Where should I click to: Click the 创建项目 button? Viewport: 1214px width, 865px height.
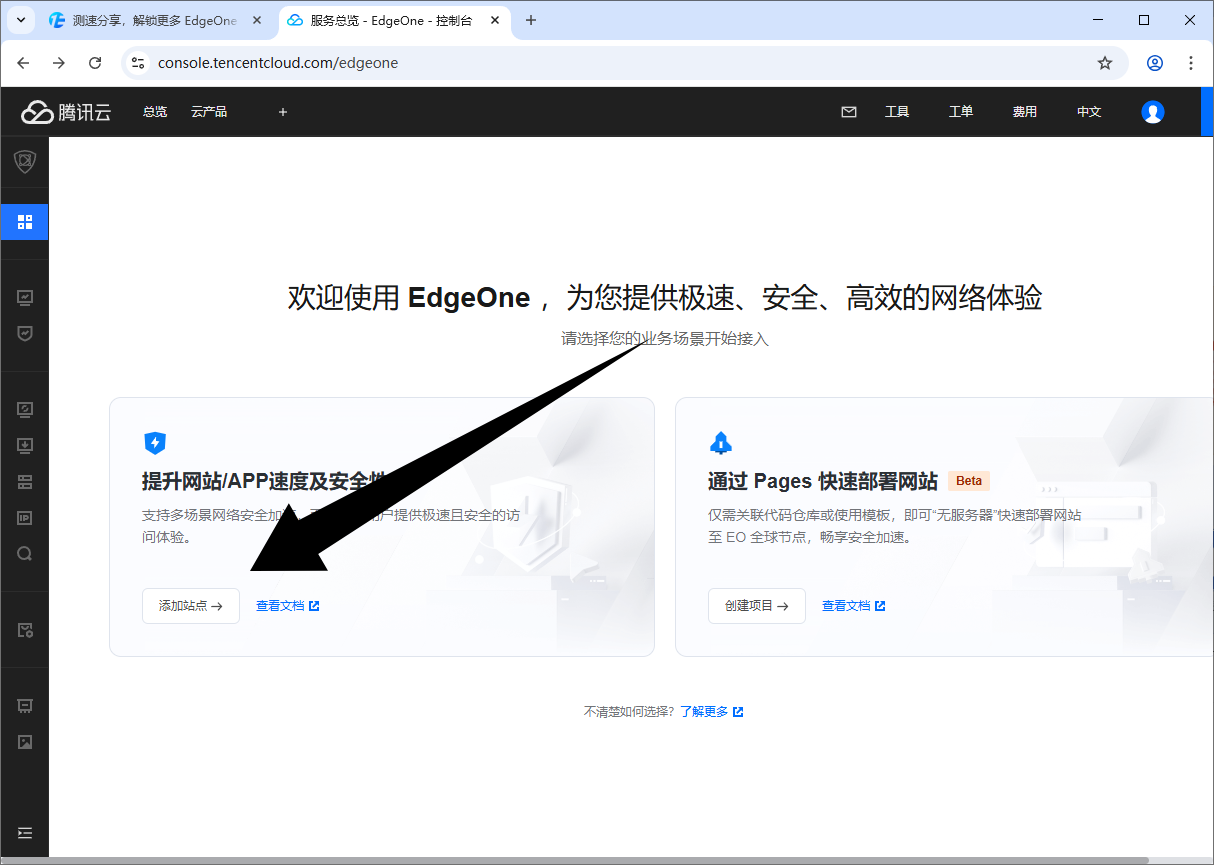pyautogui.click(x=757, y=605)
